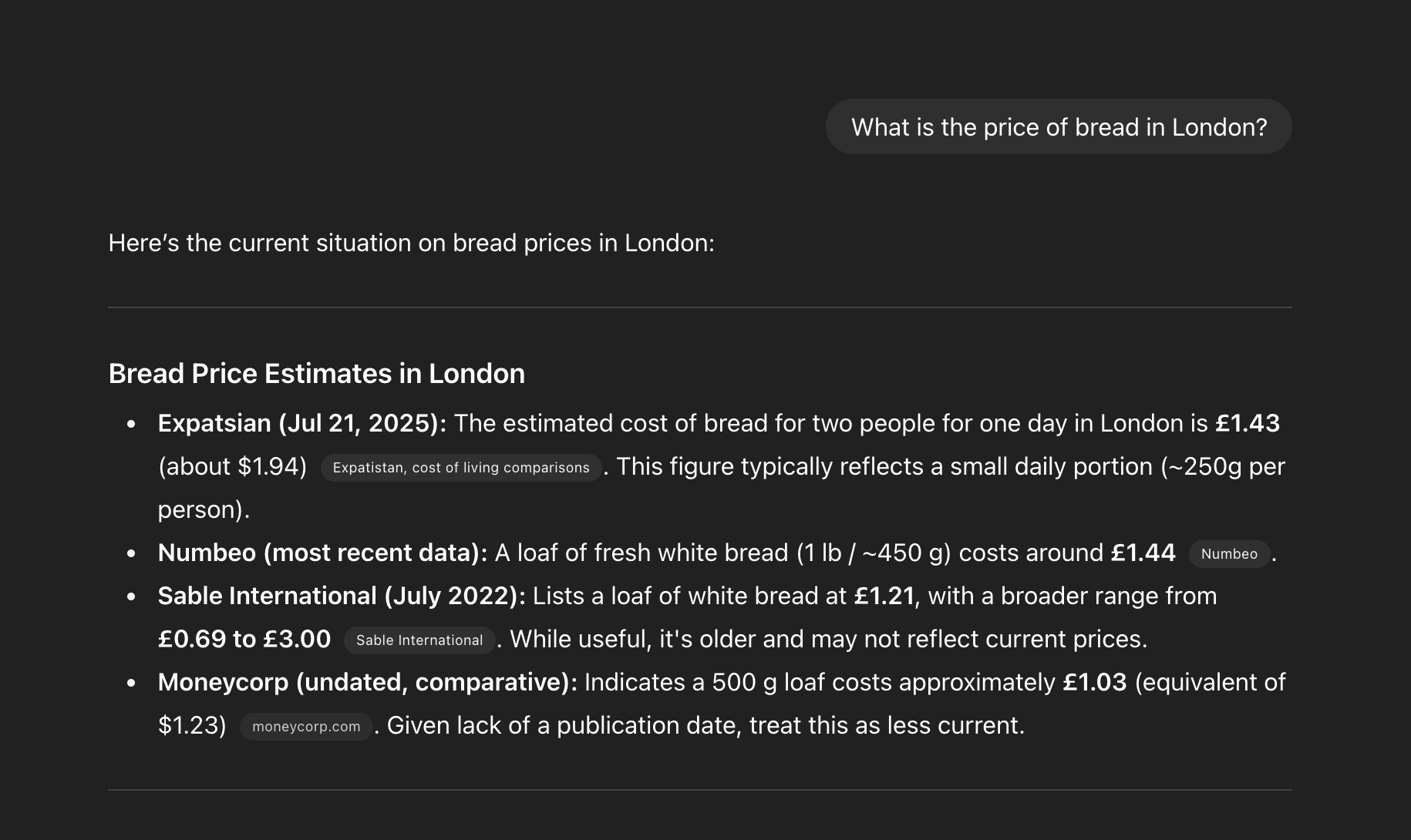Click the bullet point before the Numbeo entry
Viewport: 1411px width, 840px height.
(132, 553)
